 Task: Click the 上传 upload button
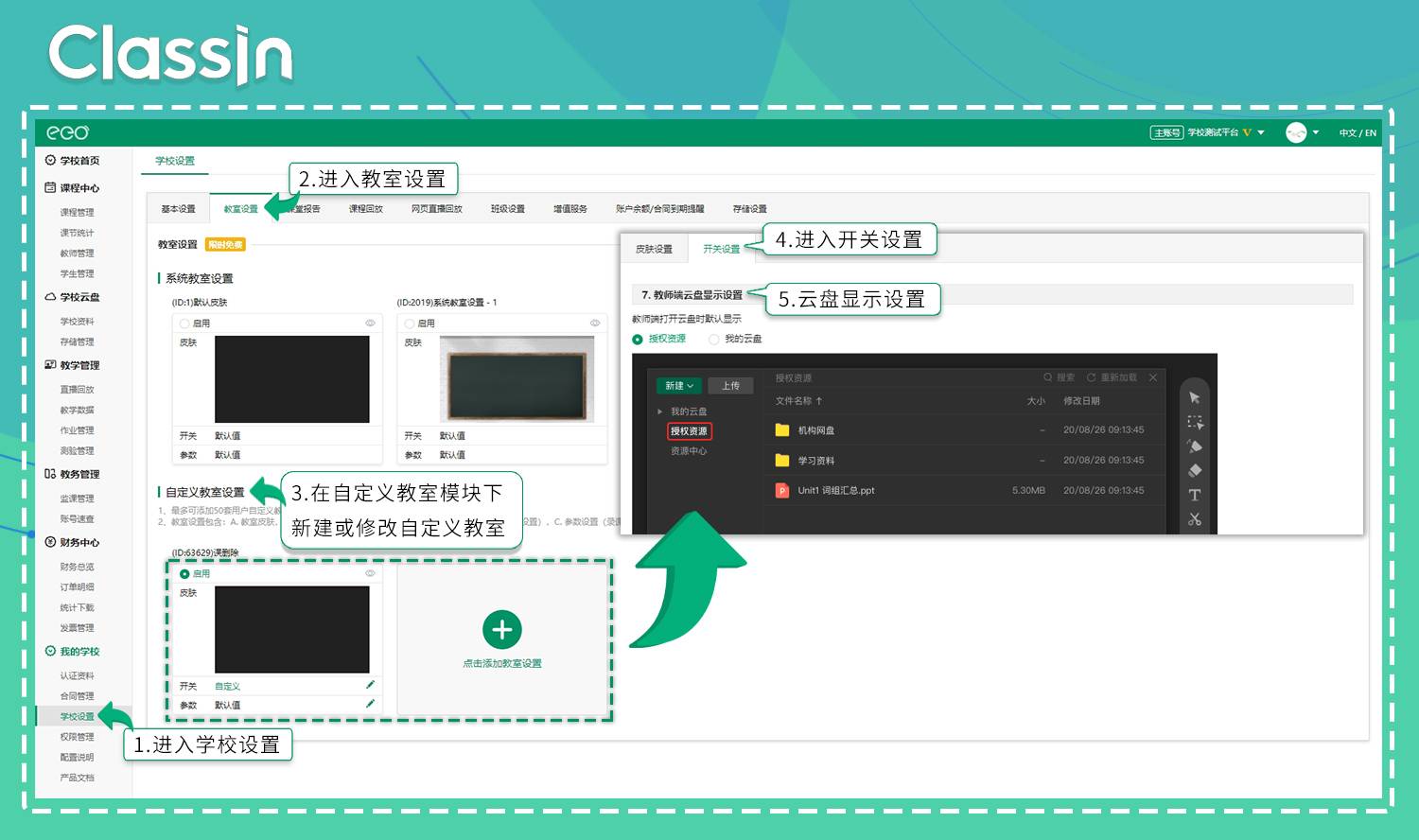click(731, 386)
